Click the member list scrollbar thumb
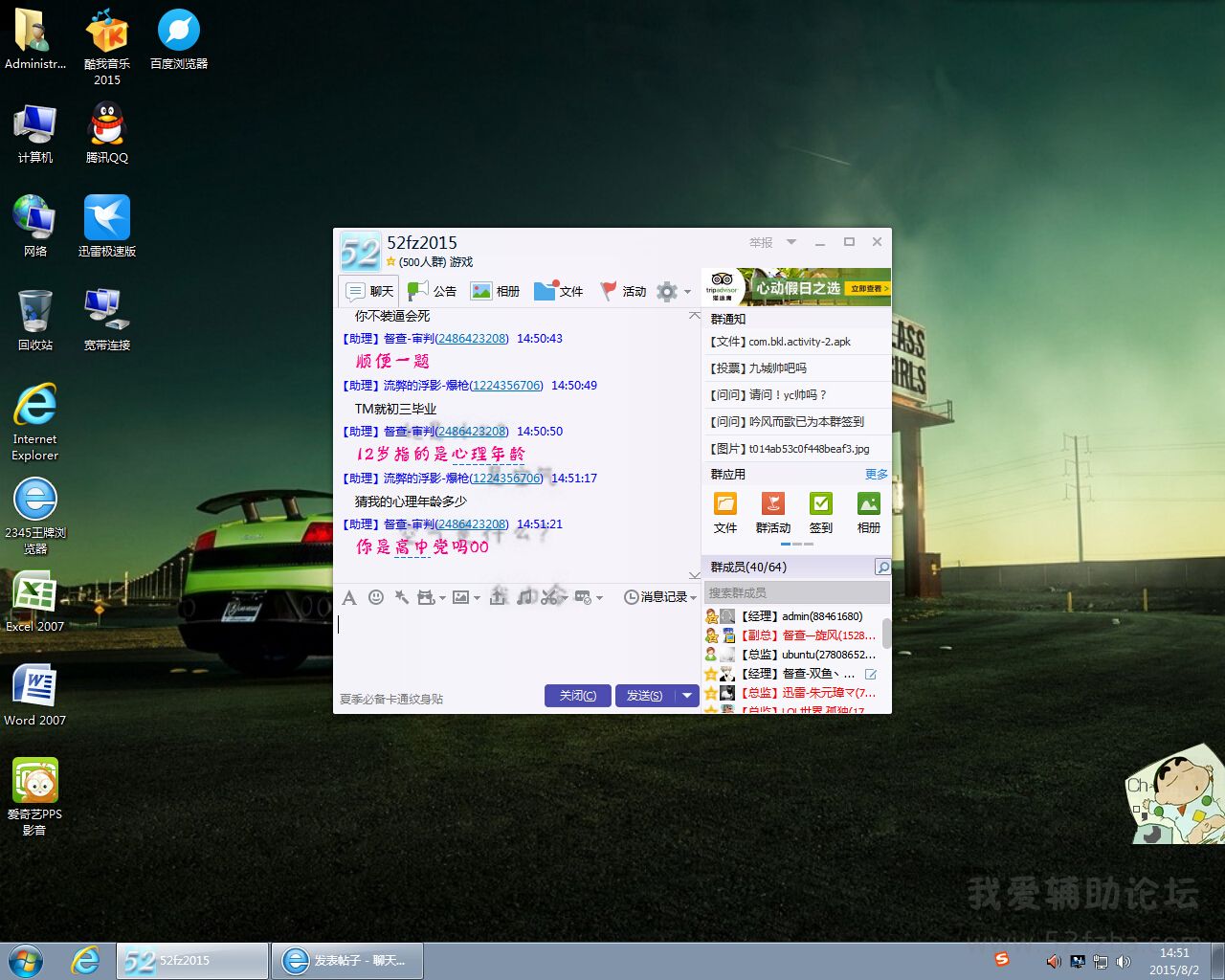The width and height of the screenshot is (1225, 980). 886,633
